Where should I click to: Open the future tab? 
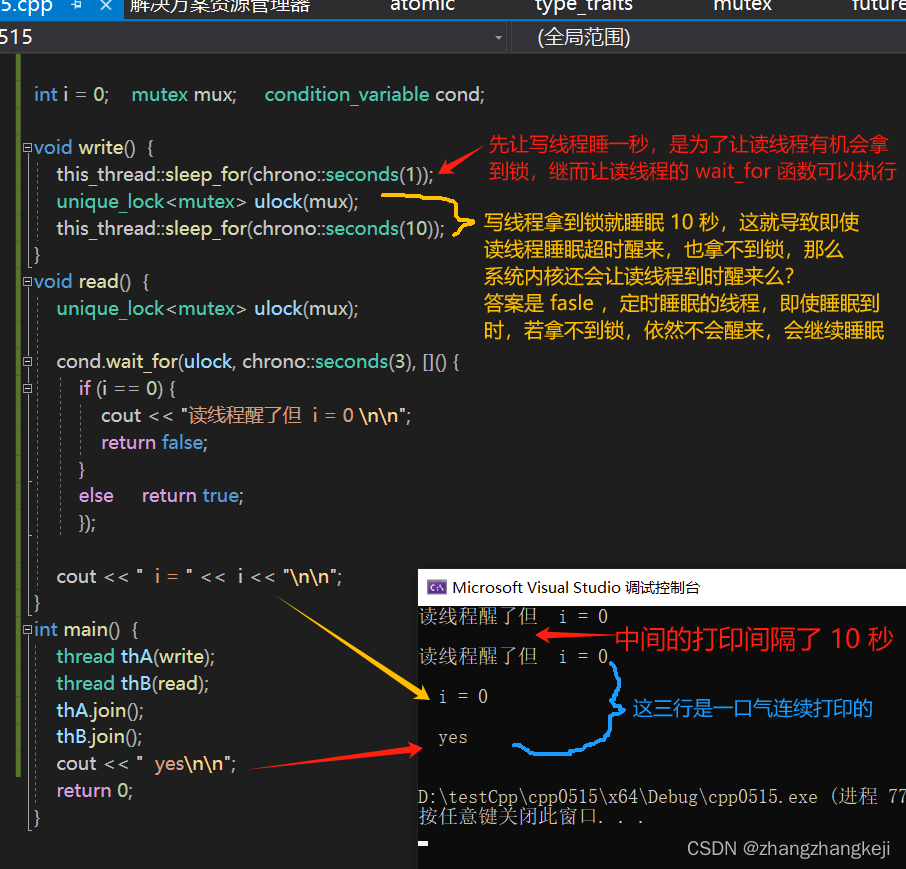tap(878, 5)
